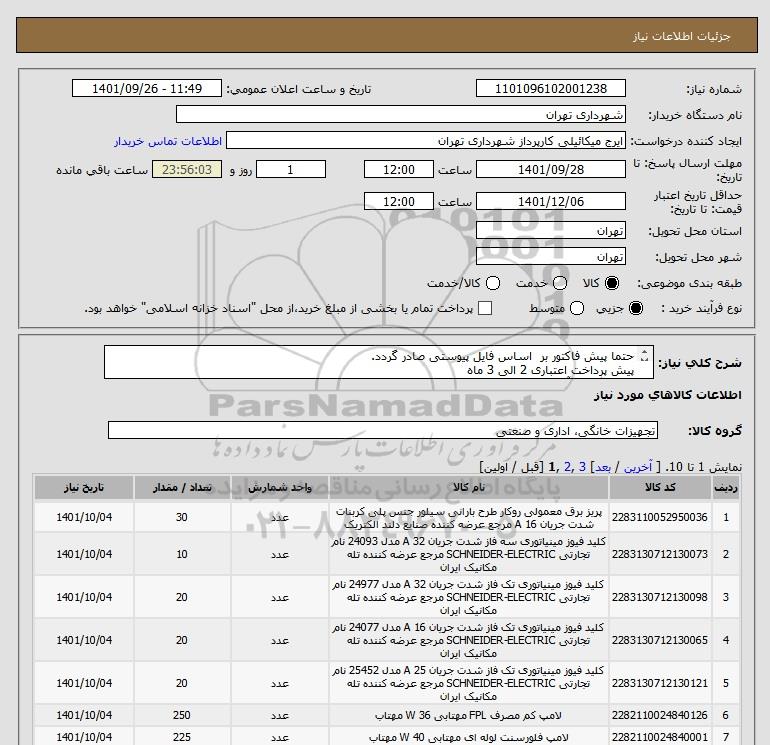Click the description box scroll arrows
This screenshot has width=770, height=745.
(x=644, y=356)
